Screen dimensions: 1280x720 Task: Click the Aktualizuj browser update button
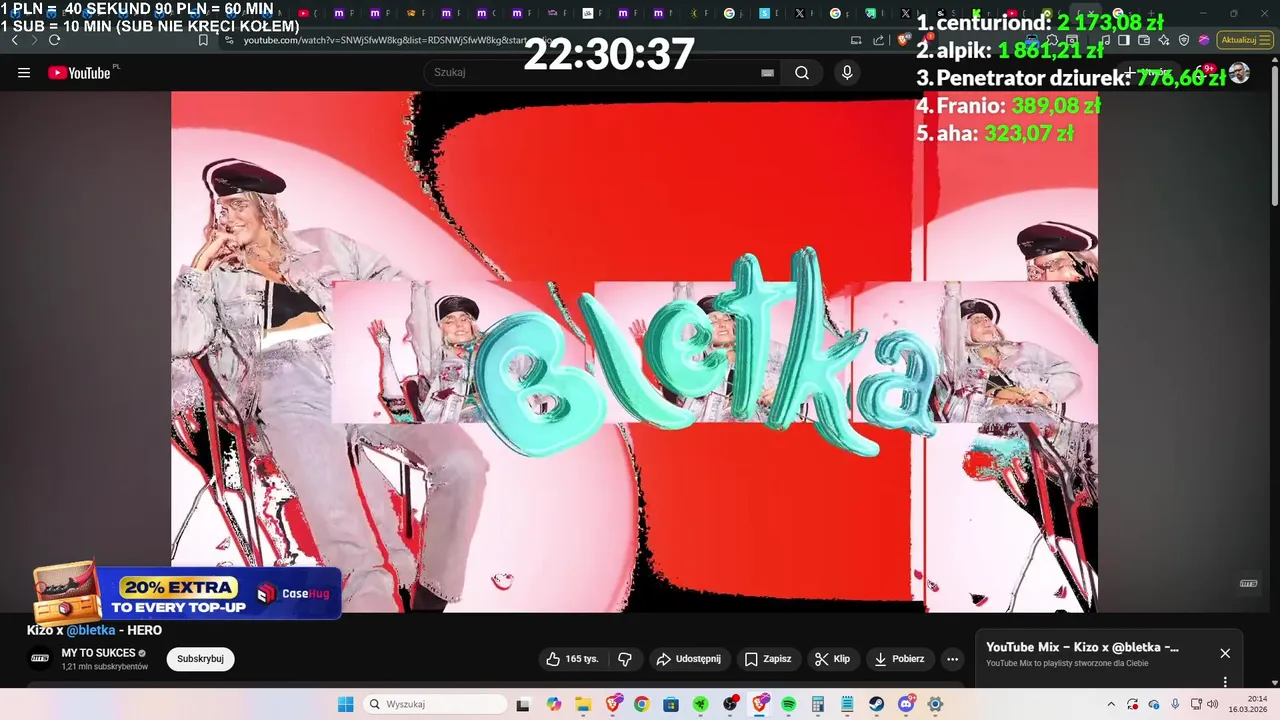1245,40
